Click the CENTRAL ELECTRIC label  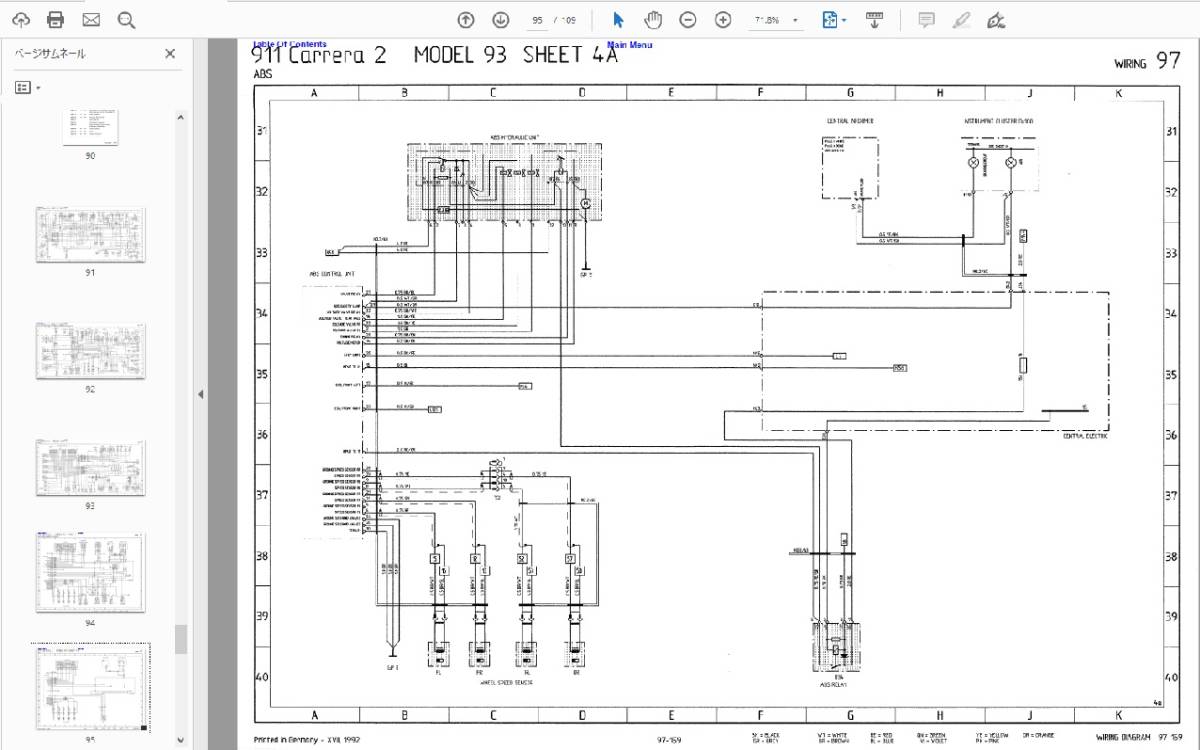(x=1085, y=436)
